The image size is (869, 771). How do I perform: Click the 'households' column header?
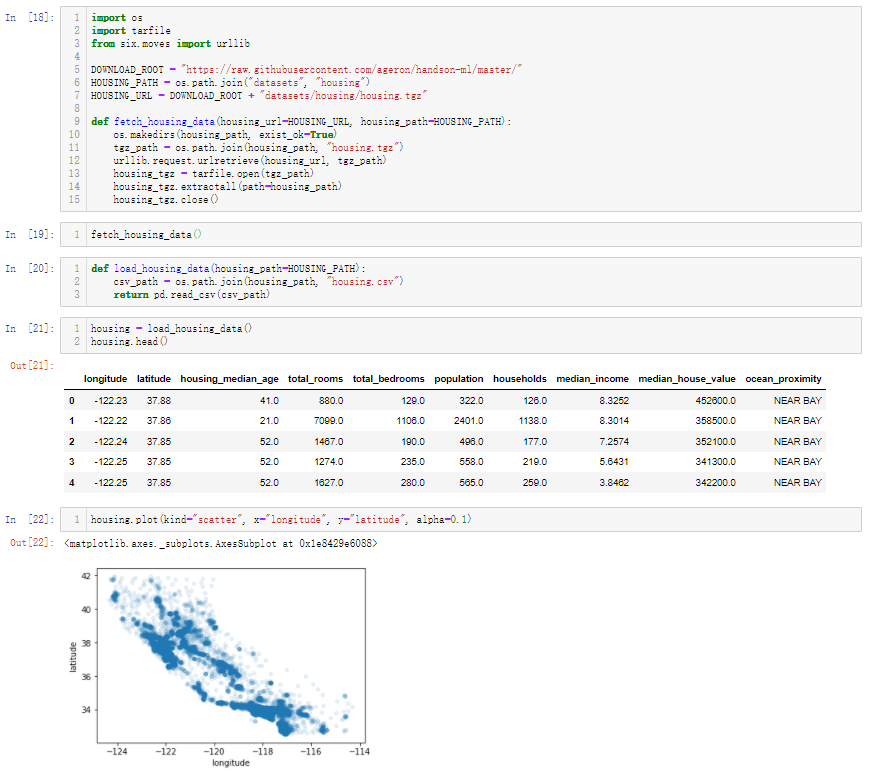[520, 379]
